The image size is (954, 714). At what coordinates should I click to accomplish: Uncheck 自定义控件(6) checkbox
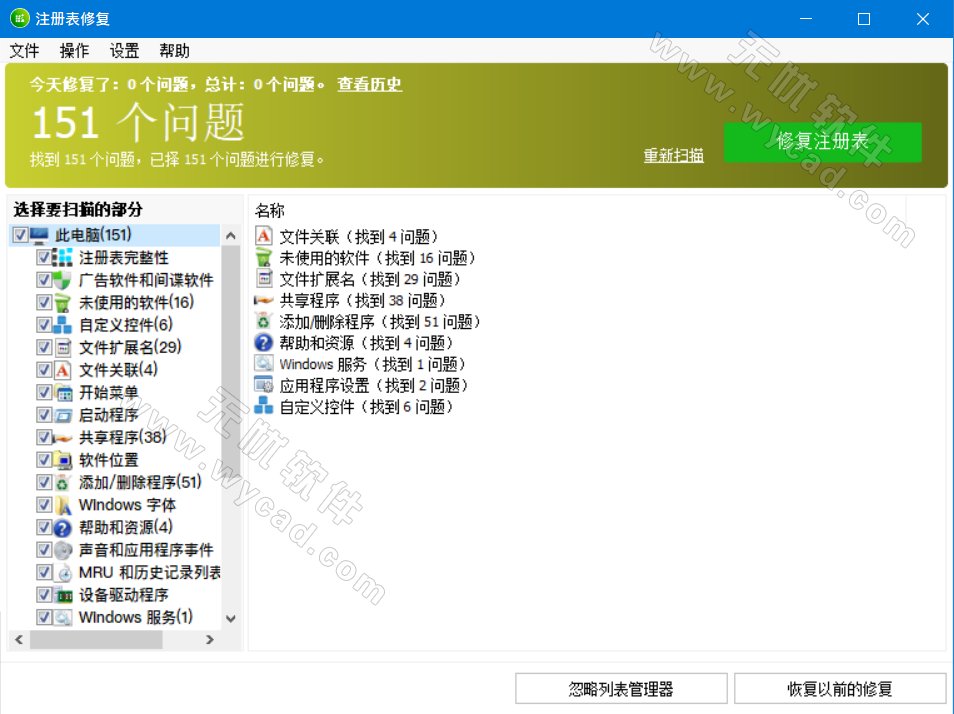pos(43,325)
